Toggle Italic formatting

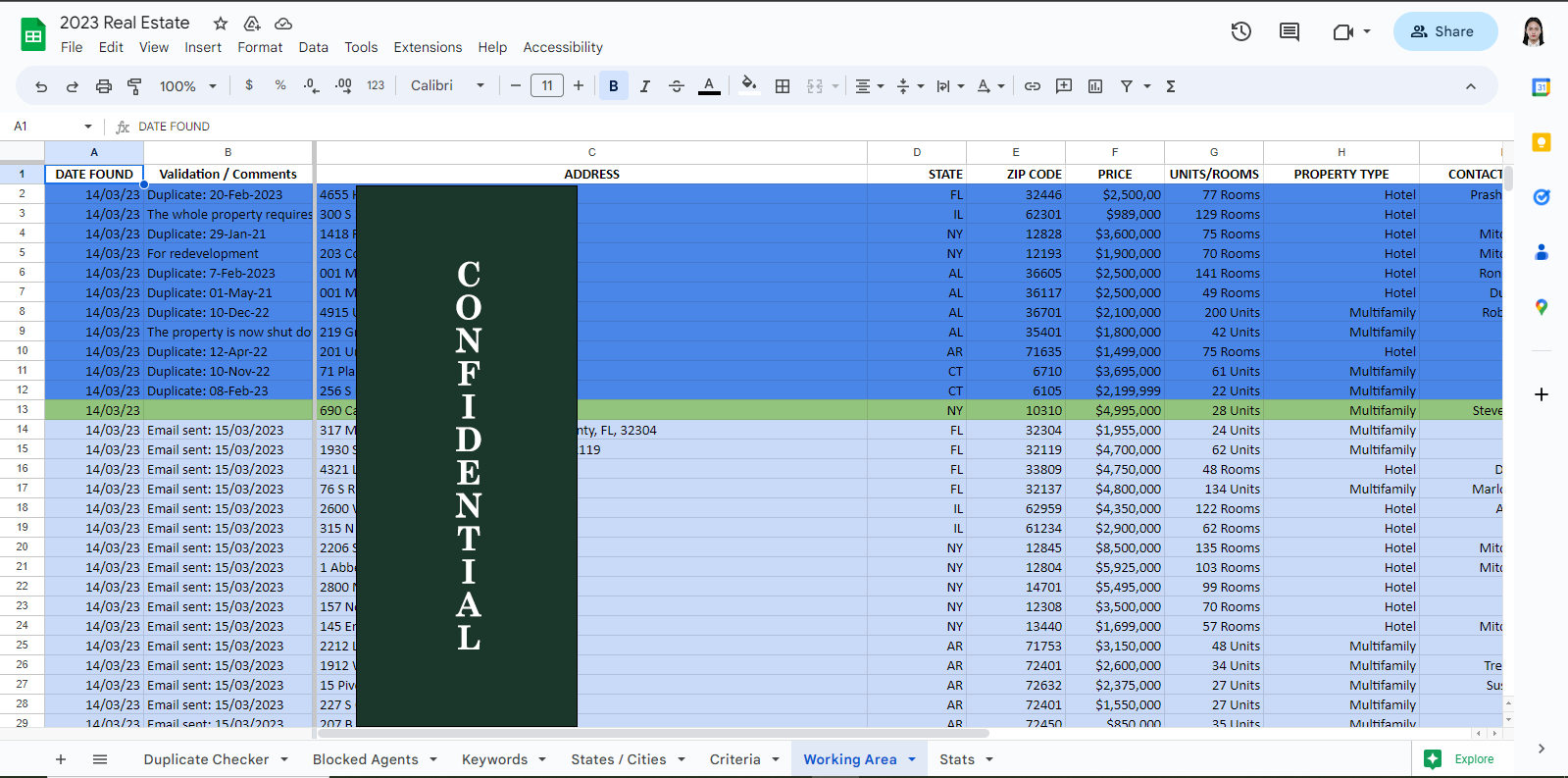tap(645, 86)
